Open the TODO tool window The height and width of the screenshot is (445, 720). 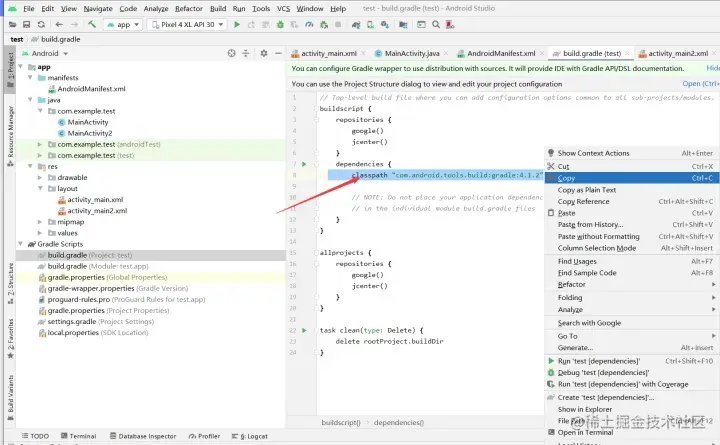(x=35, y=436)
